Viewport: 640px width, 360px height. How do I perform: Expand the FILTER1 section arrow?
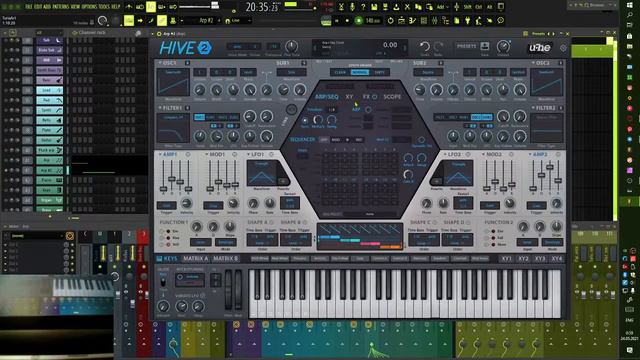(x=160, y=108)
